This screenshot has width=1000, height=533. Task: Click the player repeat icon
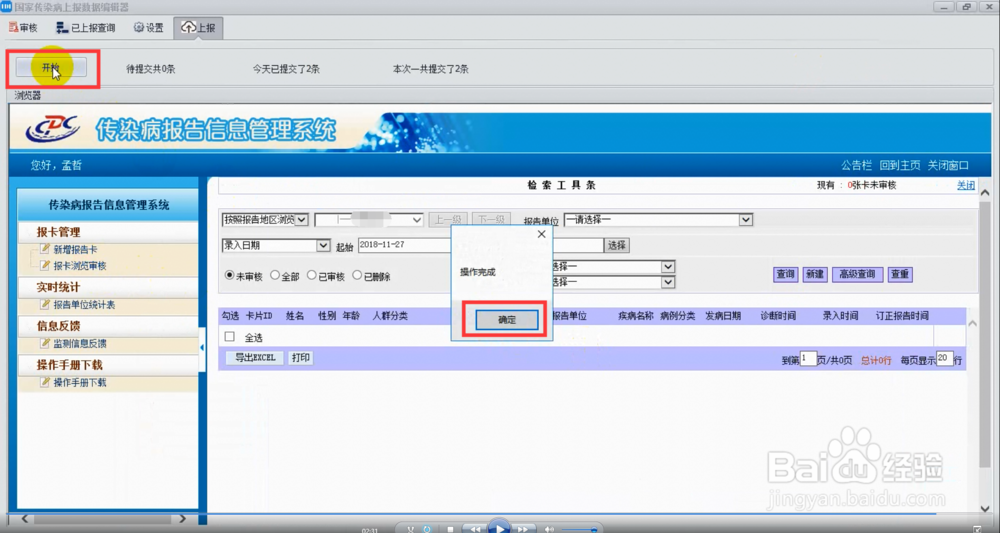coord(427,529)
